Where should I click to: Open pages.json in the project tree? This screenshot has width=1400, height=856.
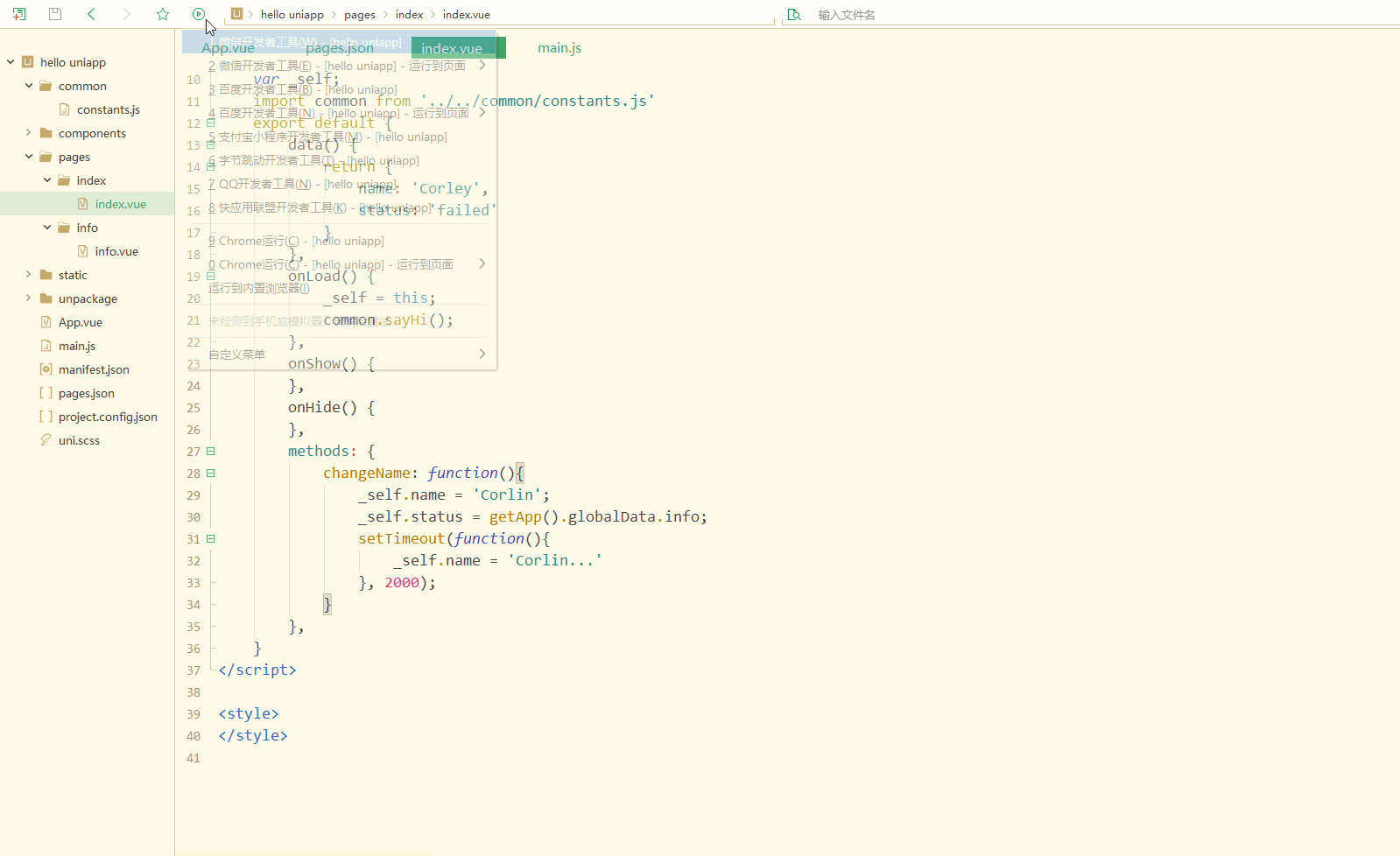(x=88, y=393)
